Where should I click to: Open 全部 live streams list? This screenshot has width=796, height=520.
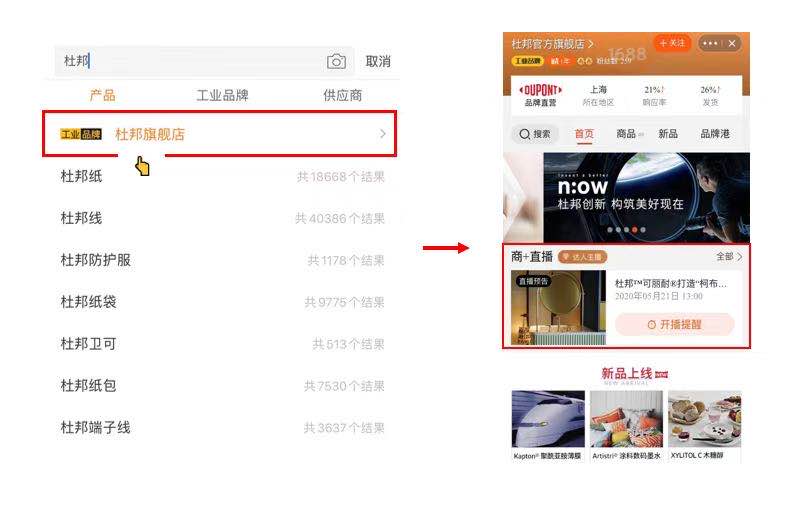pos(729,256)
